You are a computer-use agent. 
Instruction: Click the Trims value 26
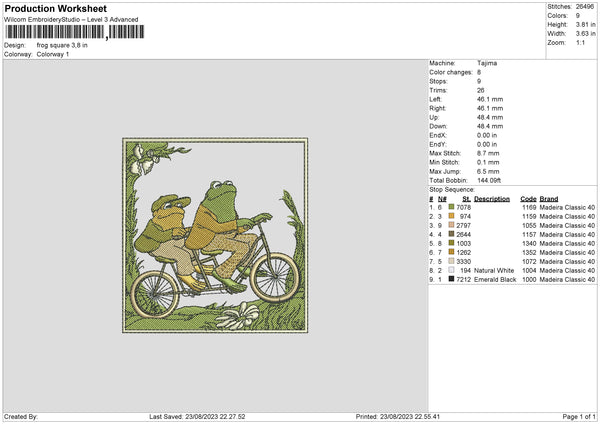(x=481, y=90)
